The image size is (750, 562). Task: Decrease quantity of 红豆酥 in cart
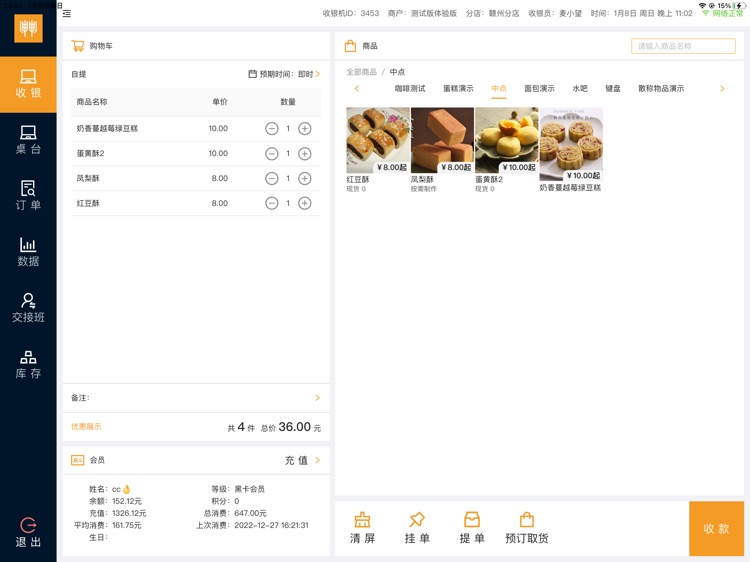tap(272, 203)
